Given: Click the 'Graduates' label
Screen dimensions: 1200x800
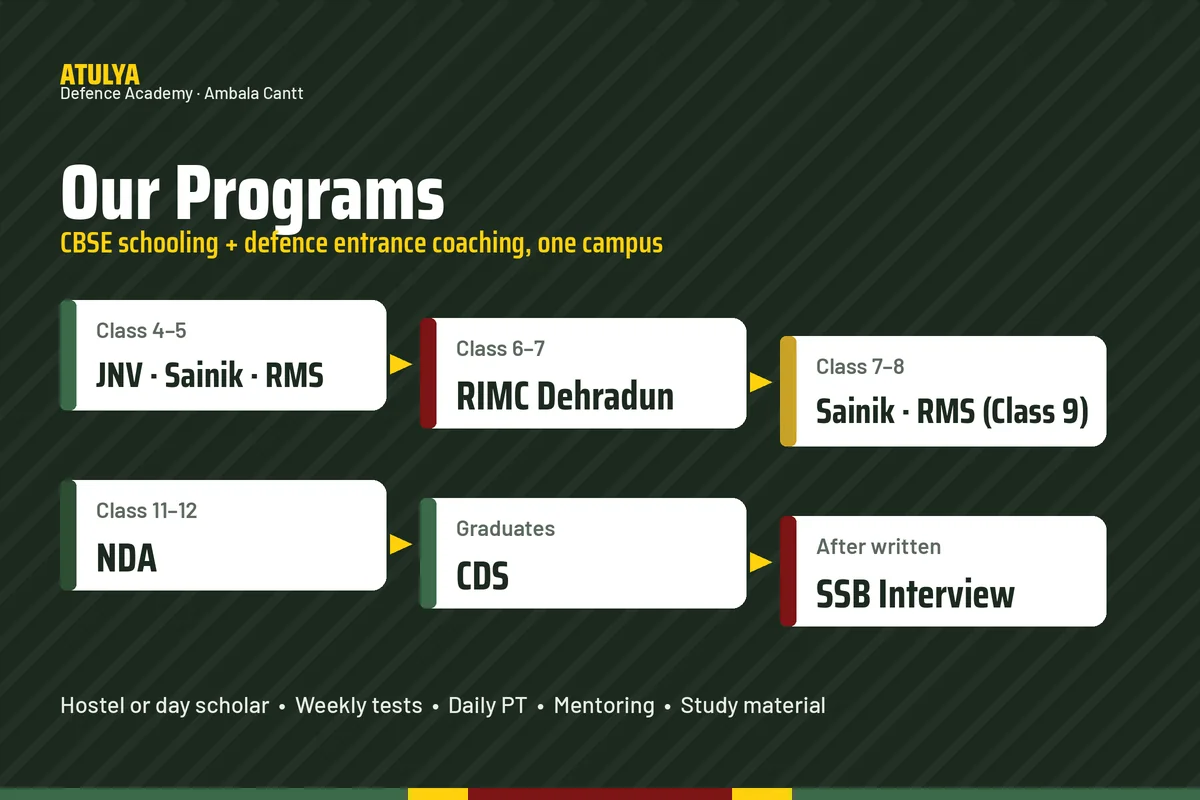Looking at the screenshot, I should tap(505, 529).
